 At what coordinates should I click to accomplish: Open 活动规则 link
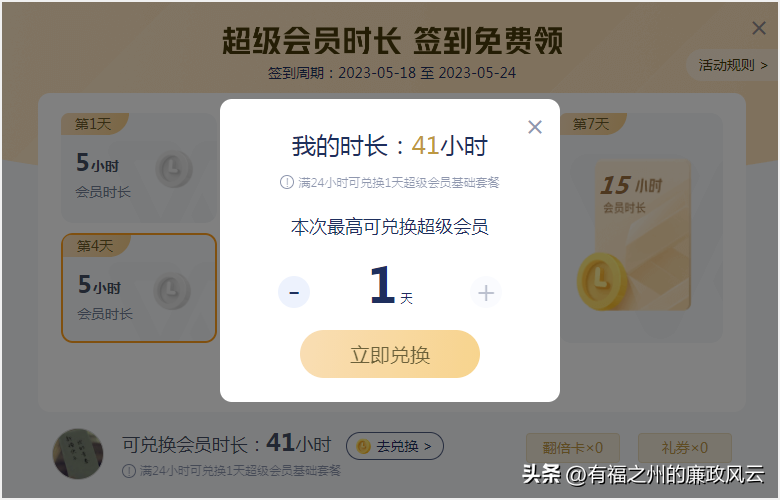coord(732,65)
